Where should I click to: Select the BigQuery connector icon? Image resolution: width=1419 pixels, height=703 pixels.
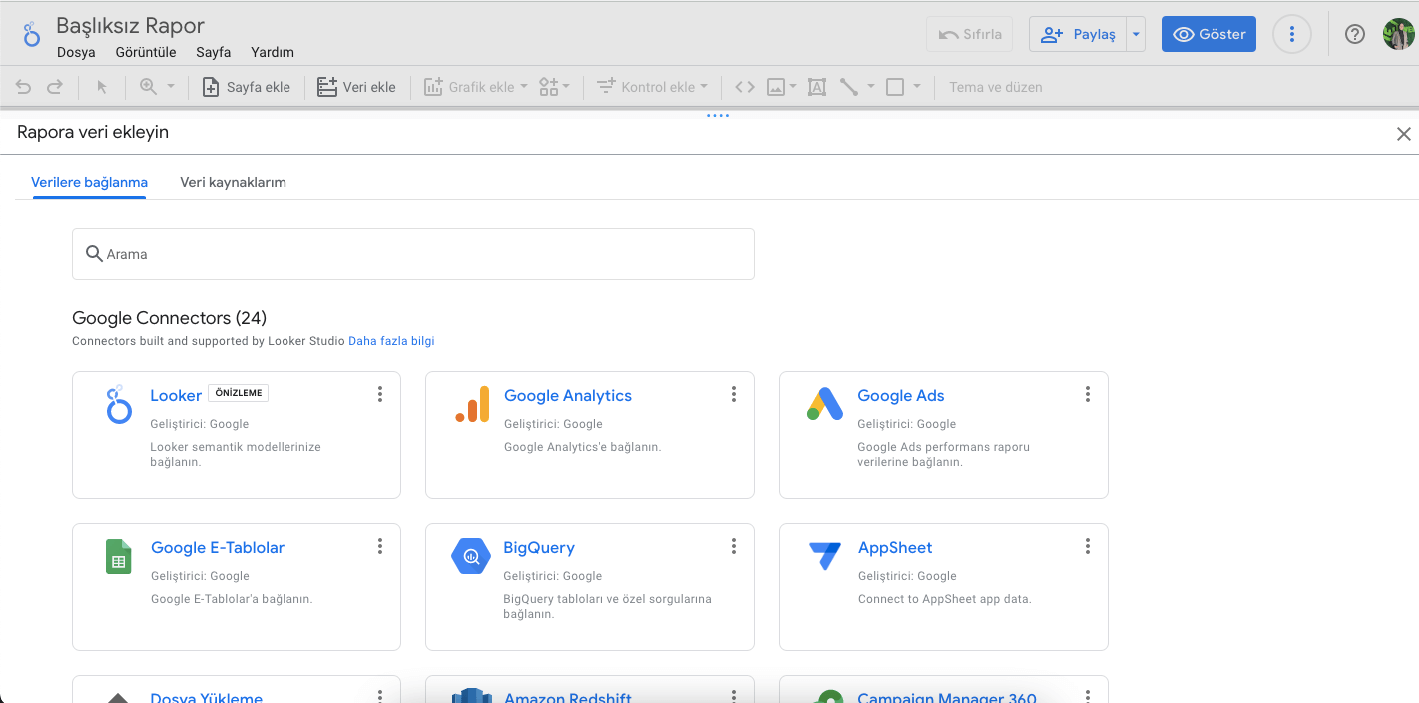[x=471, y=556]
